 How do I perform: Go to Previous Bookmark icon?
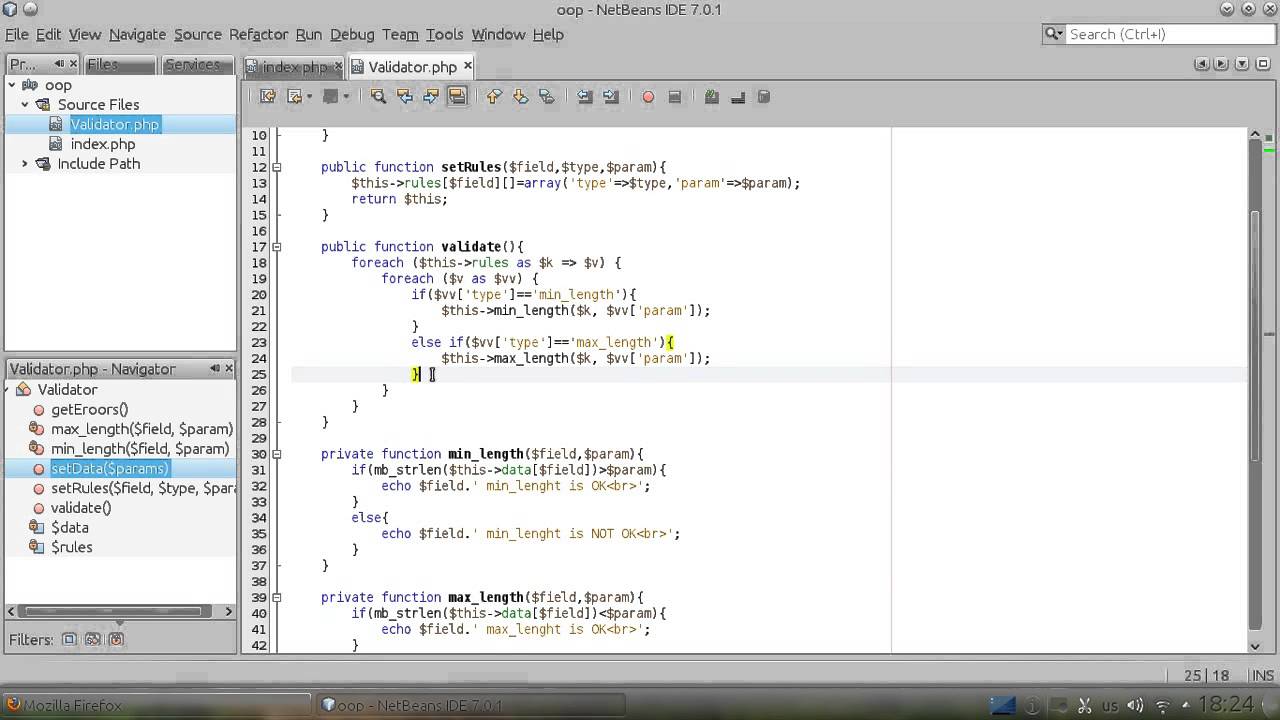click(494, 97)
